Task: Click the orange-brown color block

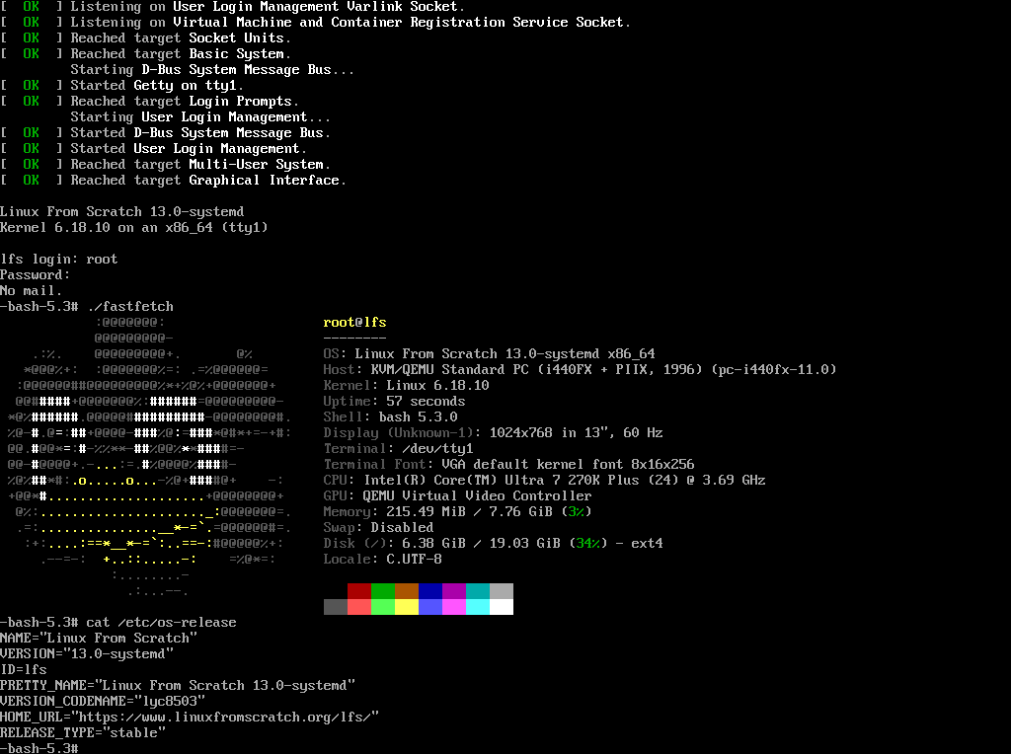Action: [x=407, y=591]
